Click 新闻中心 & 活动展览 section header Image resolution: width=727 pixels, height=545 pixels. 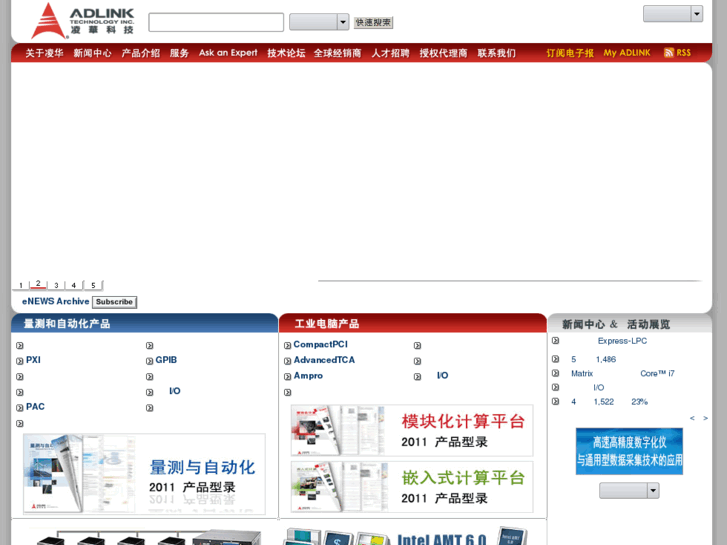pyautogui.click(x=630, y=323)
